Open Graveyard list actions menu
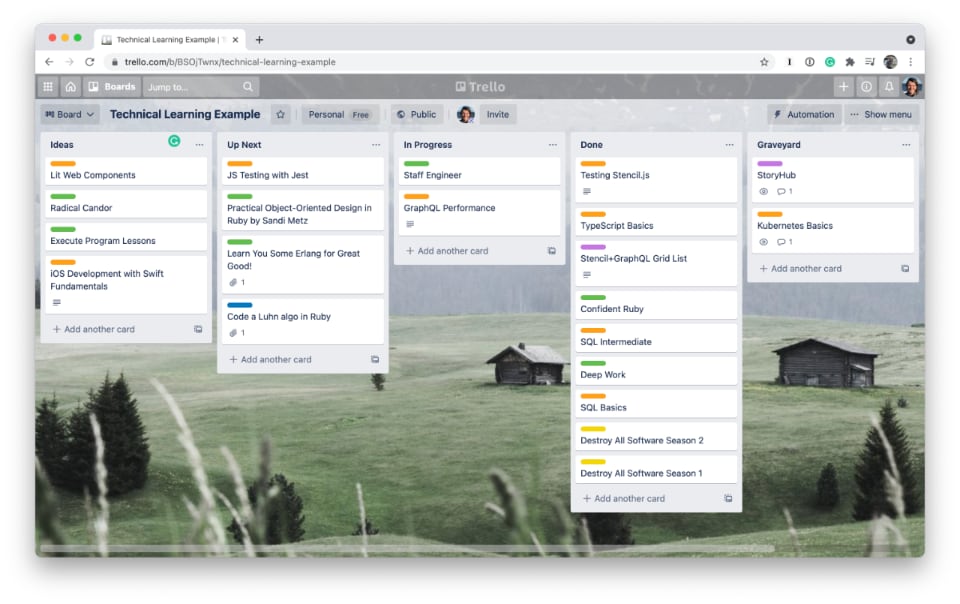This screenshot has height=604, width=960. (x=906, y=145)
